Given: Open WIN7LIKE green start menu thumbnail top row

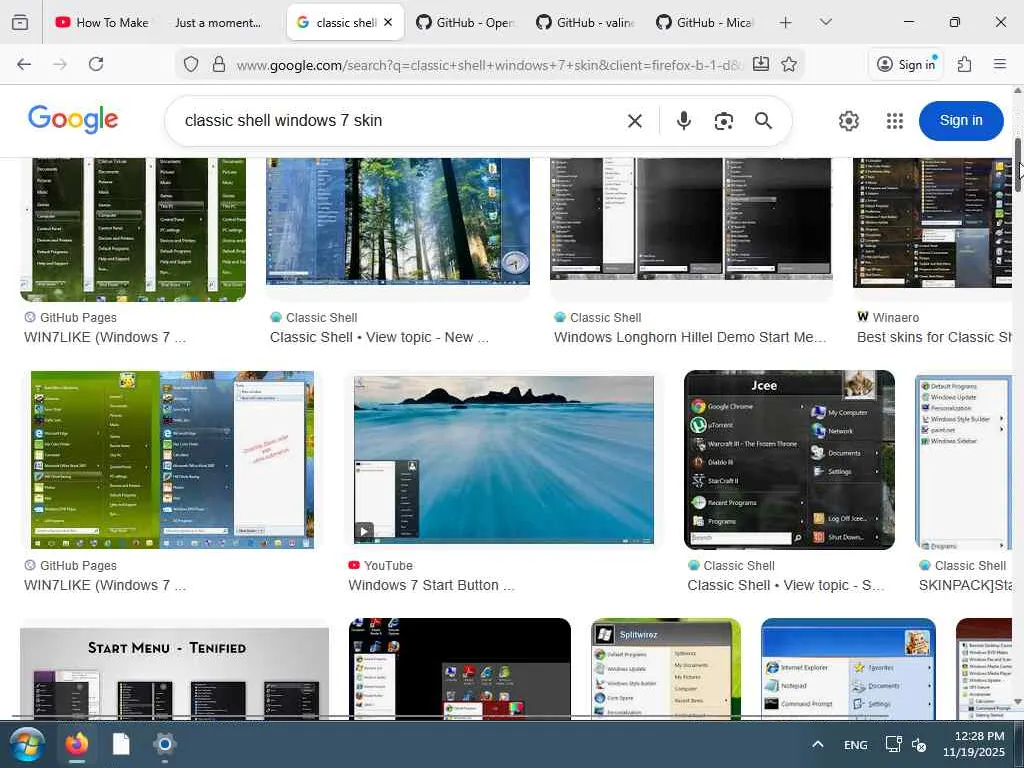Looking at the screenshot, I should [133, 229].
